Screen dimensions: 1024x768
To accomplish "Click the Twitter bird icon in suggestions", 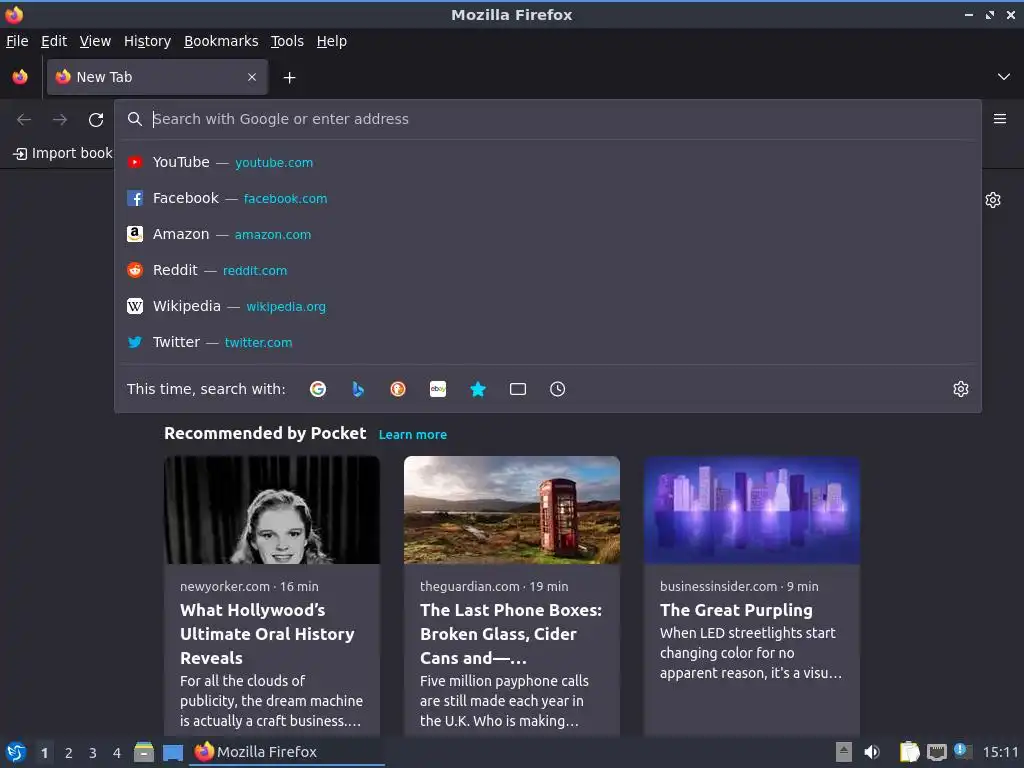I will [x=135, y=342].
